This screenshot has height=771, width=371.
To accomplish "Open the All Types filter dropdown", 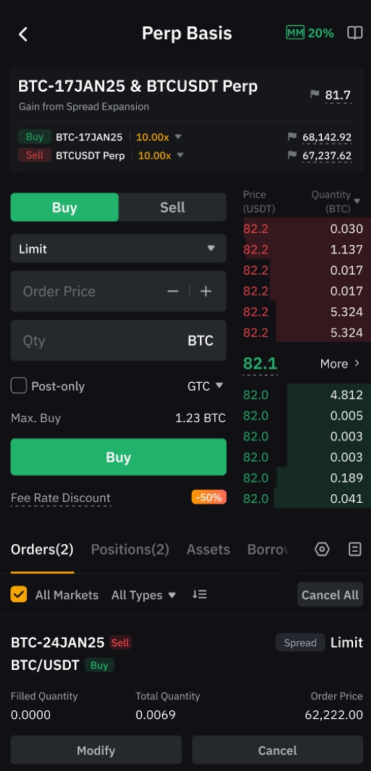I will tap(143, 595).
